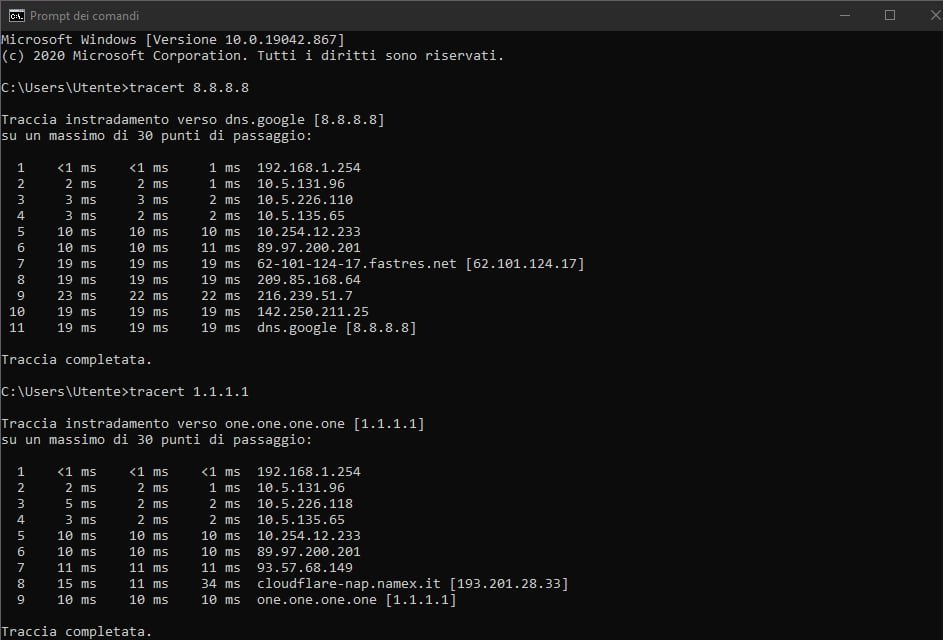Click the 'dns.google [8.8.8.8]' final hop
Image resolution: width=943 pixels, height=640 pixels.
click(337, 328)
